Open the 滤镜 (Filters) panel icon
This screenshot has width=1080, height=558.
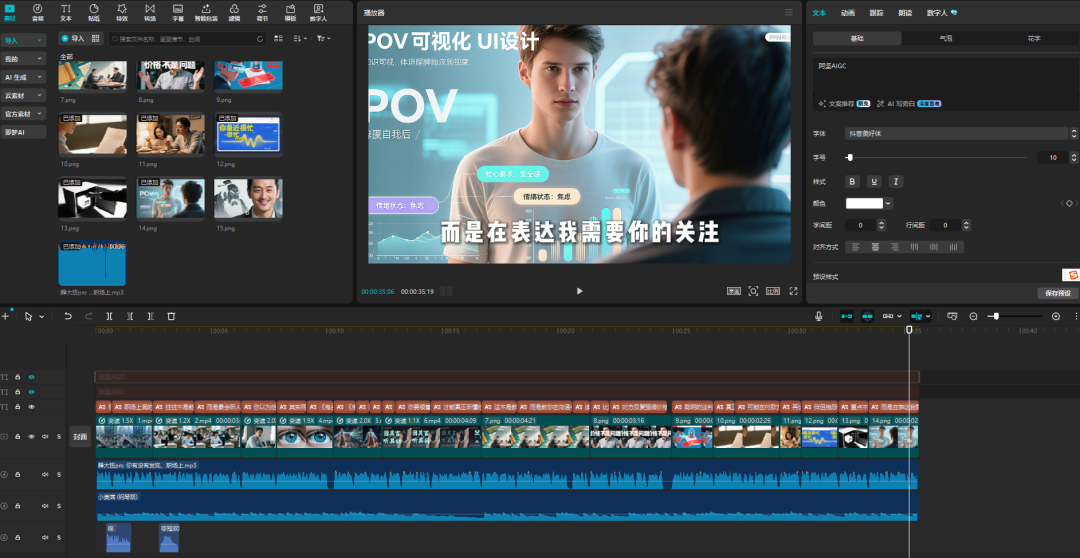pyautogui.click(x=234, y=12)
